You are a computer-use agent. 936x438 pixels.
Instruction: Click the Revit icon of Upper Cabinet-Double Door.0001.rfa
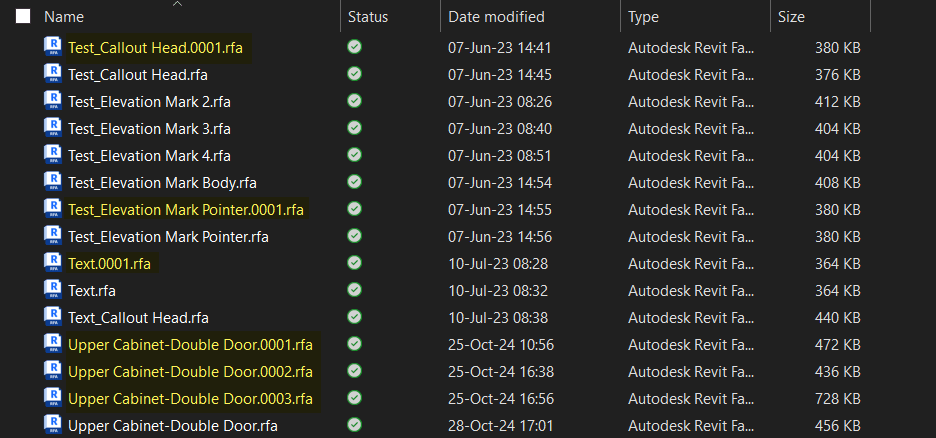[x=53, y=344]
